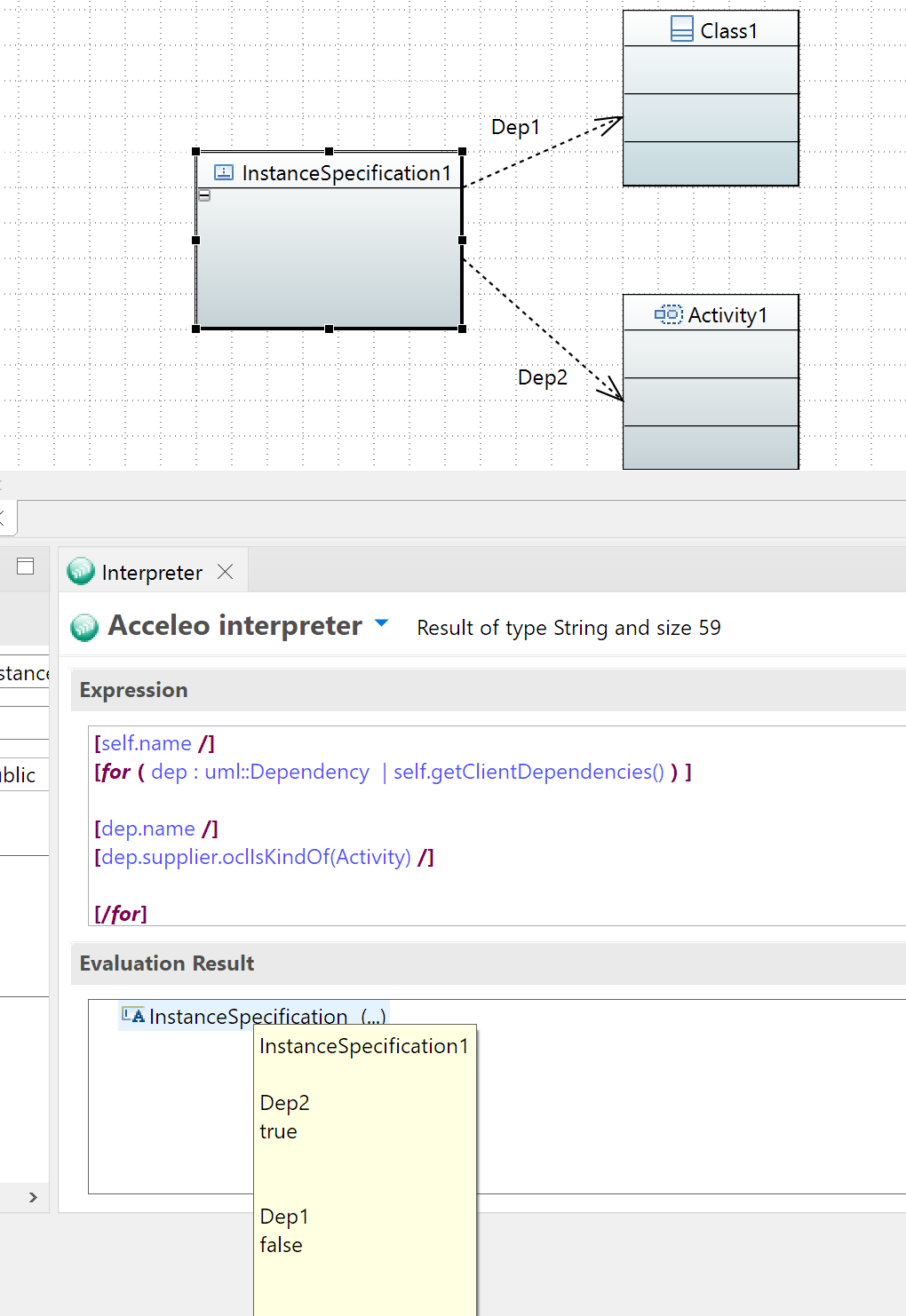The height and width of the screenshot is (1316, 906).
Task: Switch to the Interpreter tab
Action: coord(152,573)
